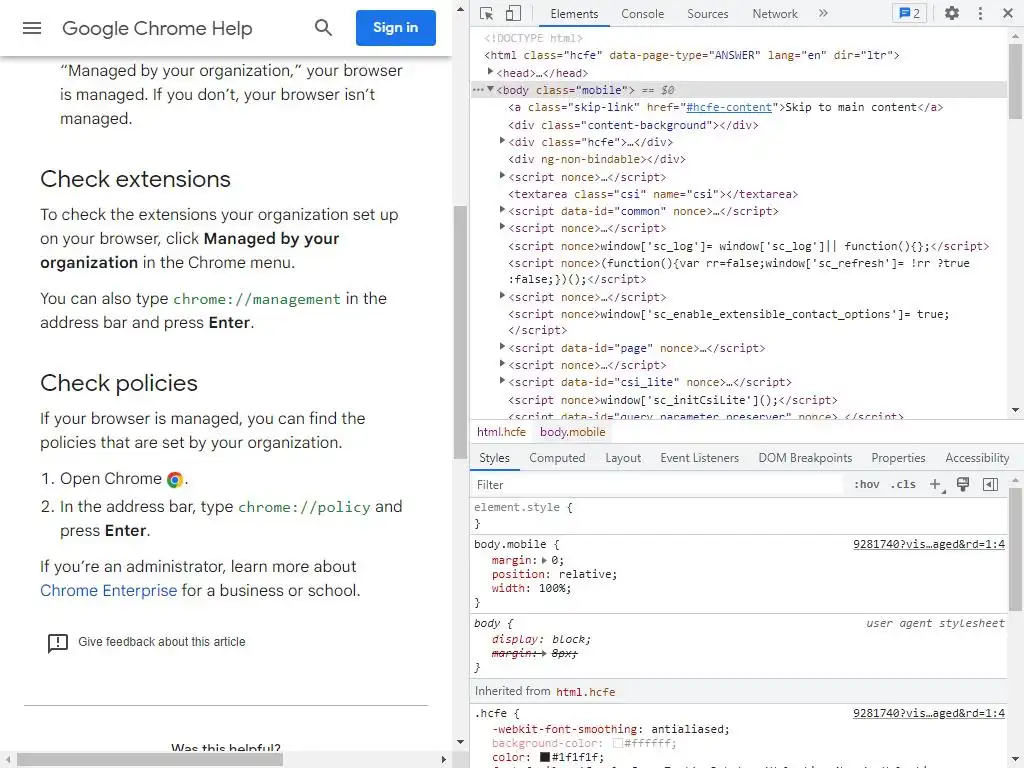Screen dimensions: 1024x768
Task: Open the Chrome Enterprise link
Action: pos(108,590)
